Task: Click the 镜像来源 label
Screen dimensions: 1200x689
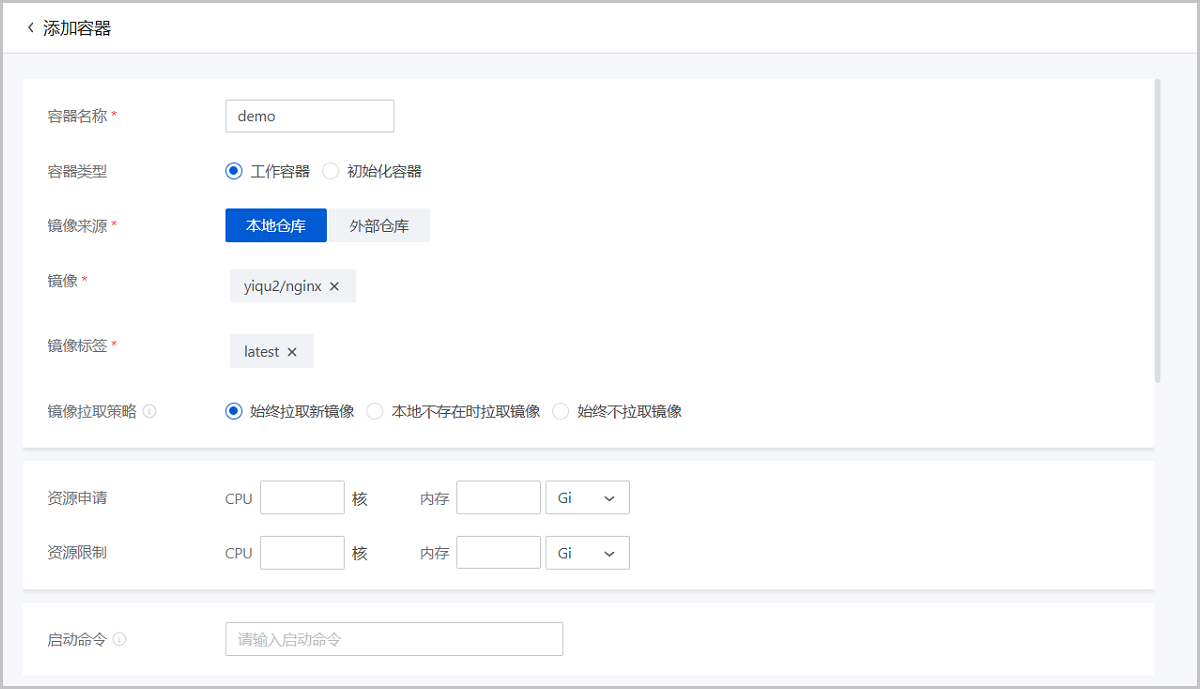Action: pos(77,226)
